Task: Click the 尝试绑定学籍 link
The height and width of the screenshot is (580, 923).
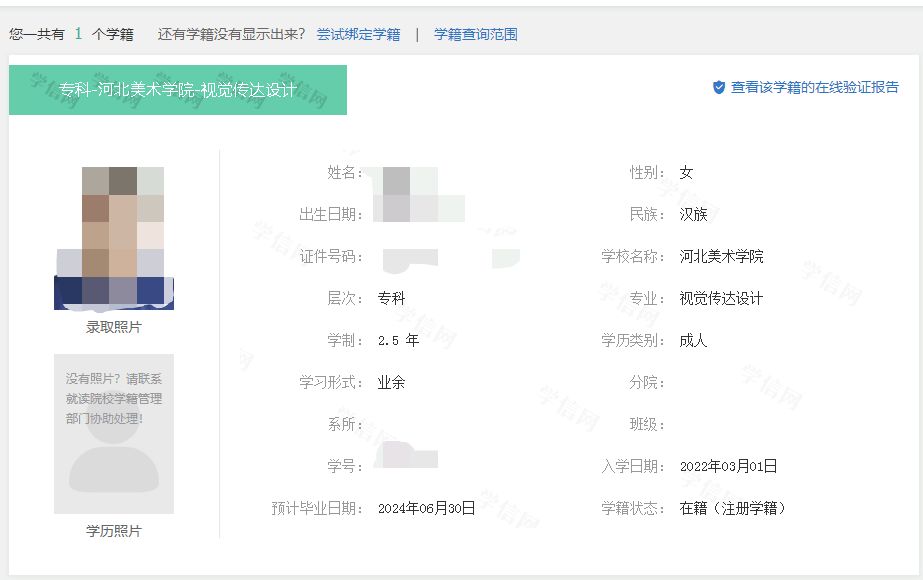Action: click(358, 34)
